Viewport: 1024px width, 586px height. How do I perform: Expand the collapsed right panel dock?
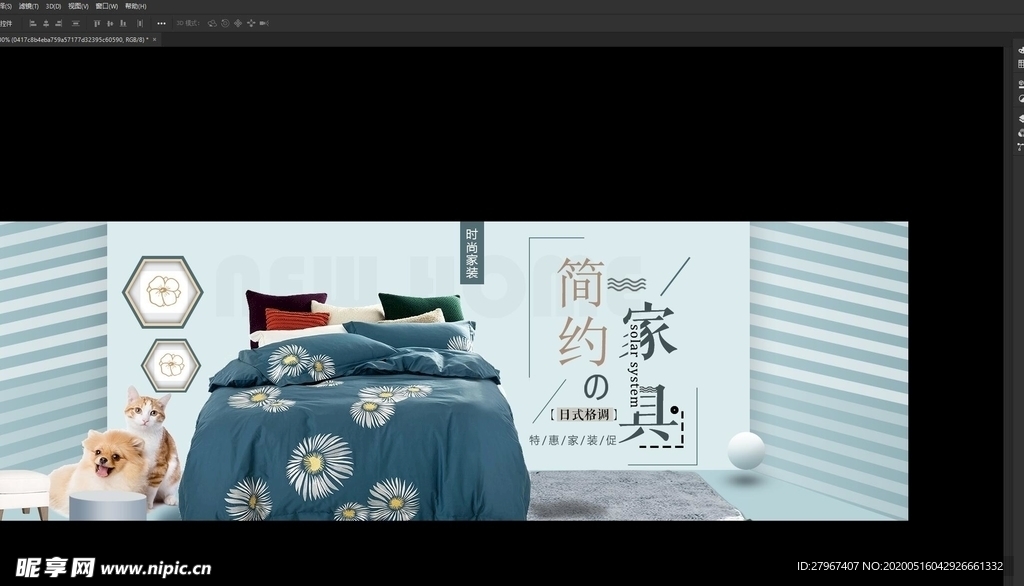click(1018, 47)
